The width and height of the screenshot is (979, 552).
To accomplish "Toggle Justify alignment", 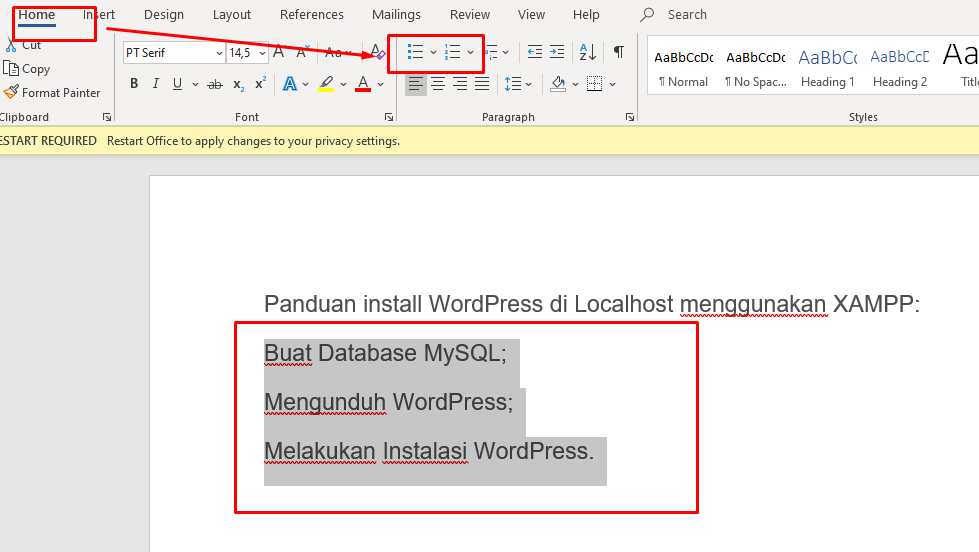I will [x=482, y=84].
